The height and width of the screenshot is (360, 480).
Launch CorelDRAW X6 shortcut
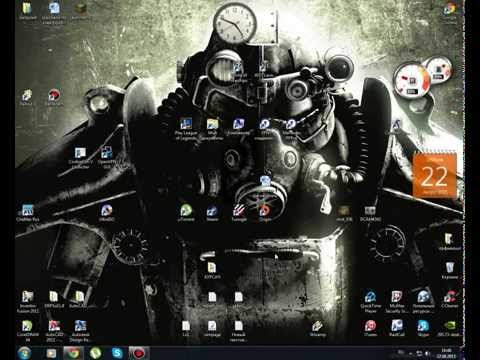pos(28,331)
